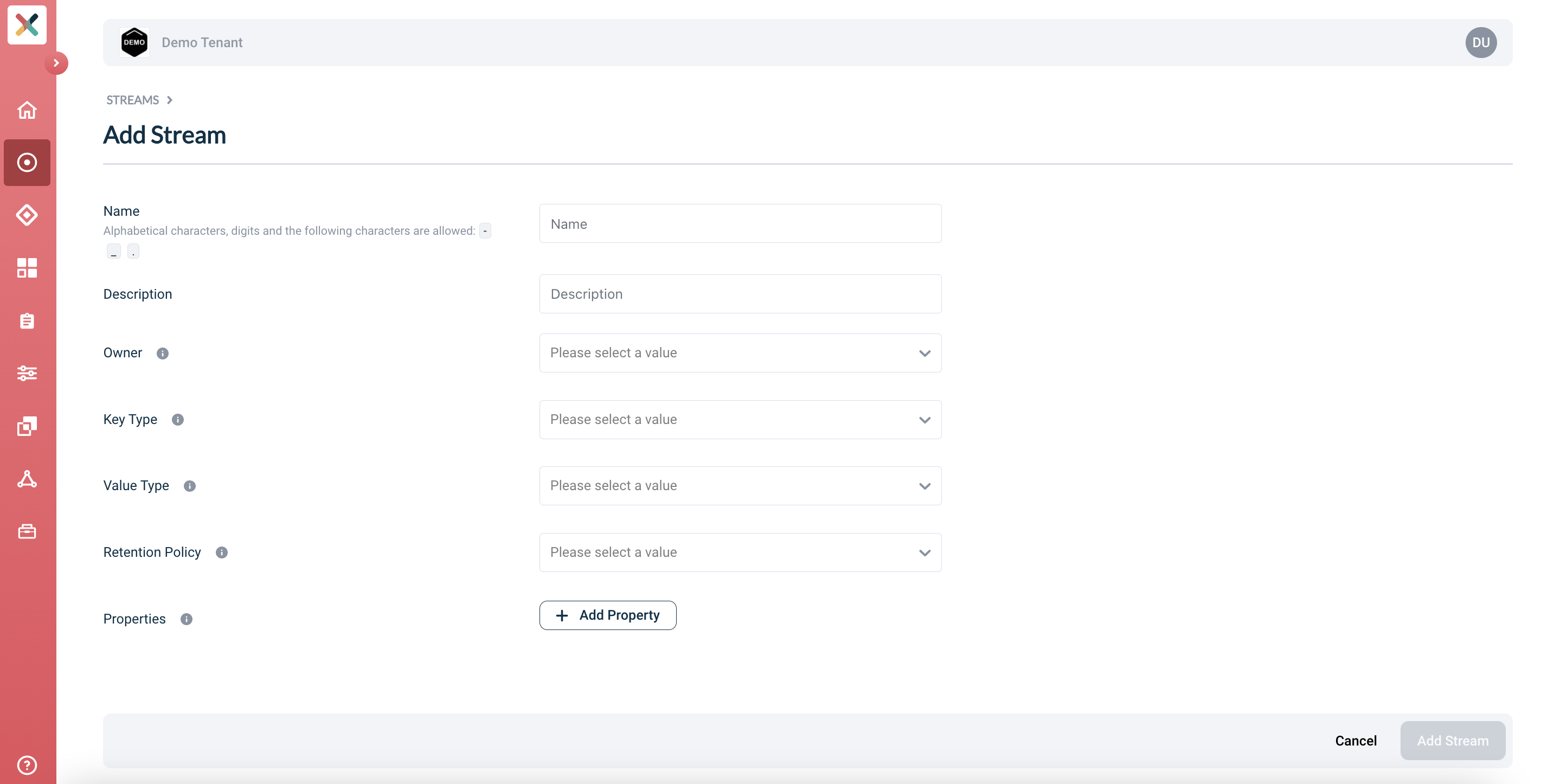Click the Axual X logo icon

point(27,25)
